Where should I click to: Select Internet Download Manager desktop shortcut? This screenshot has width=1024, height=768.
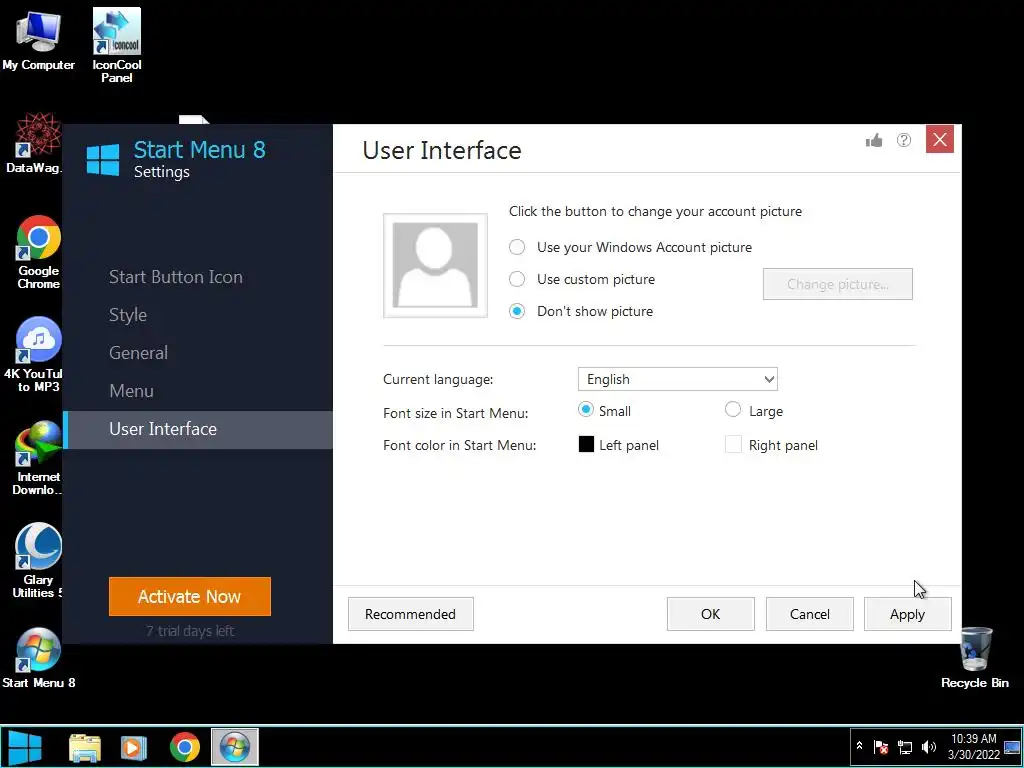click(x=37, y=458)
